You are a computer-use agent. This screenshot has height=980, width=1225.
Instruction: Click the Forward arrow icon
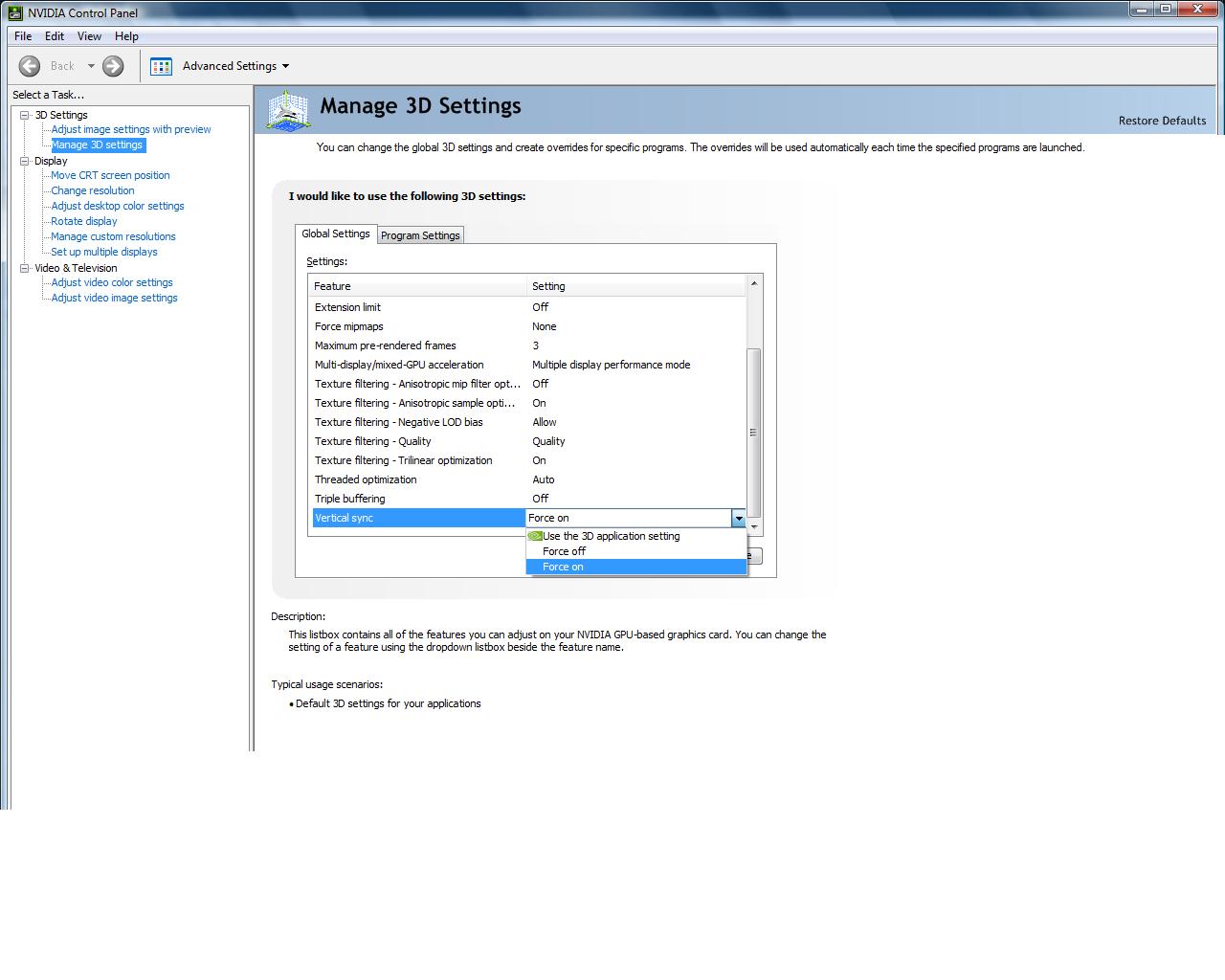point(113,66)
